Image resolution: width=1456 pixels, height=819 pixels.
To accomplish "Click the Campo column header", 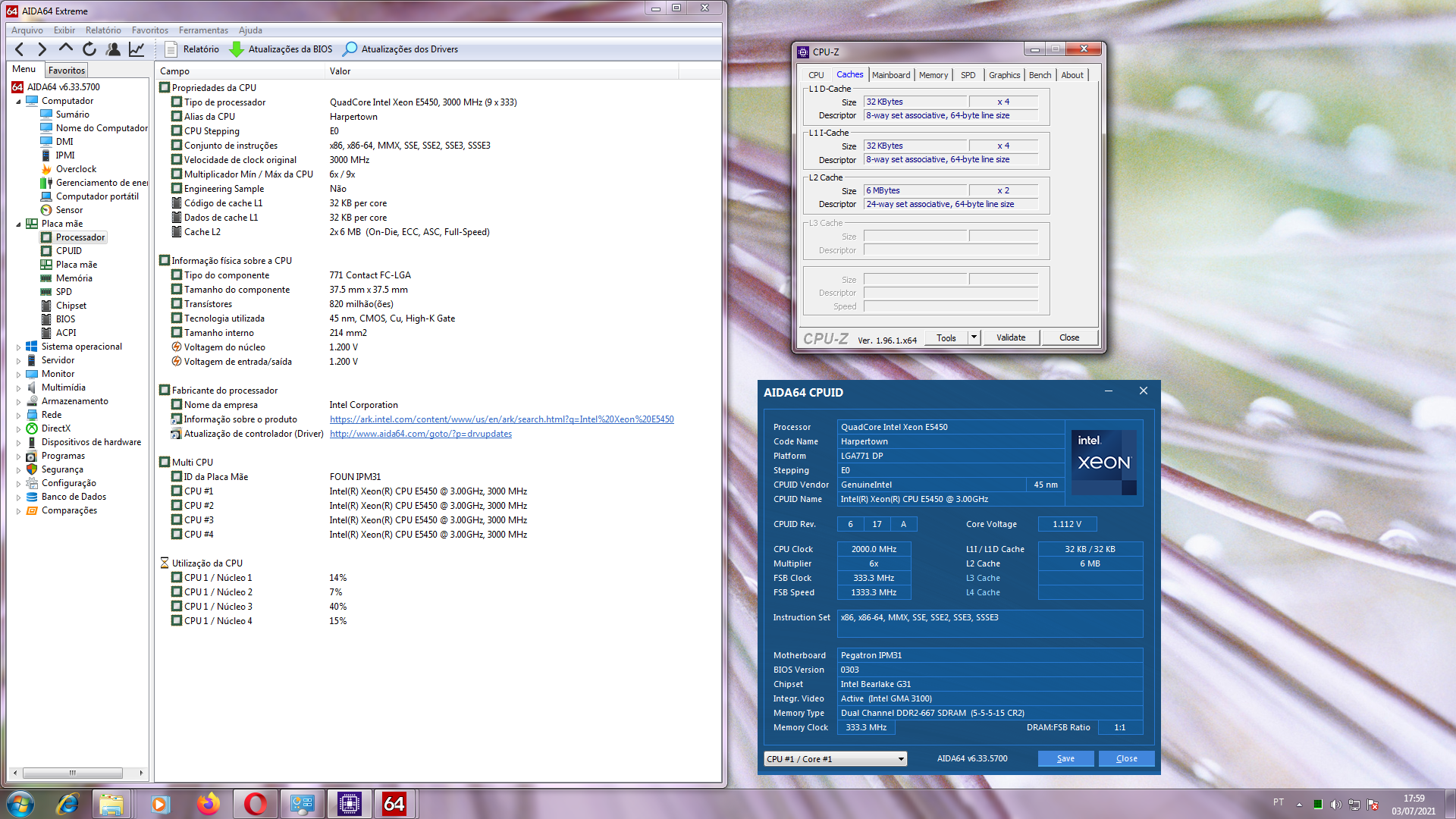I will [240, 71].
